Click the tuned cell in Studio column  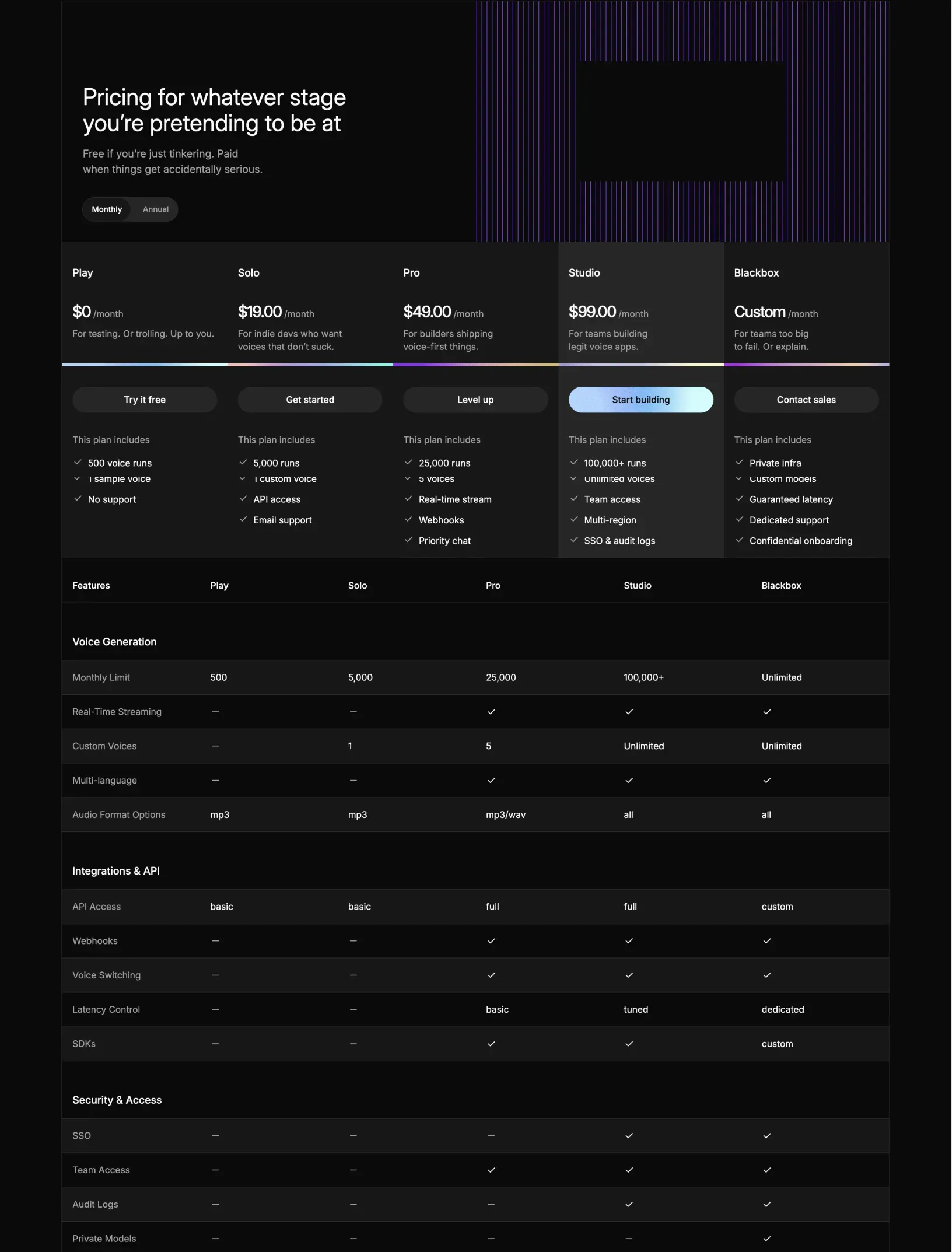636,1010
